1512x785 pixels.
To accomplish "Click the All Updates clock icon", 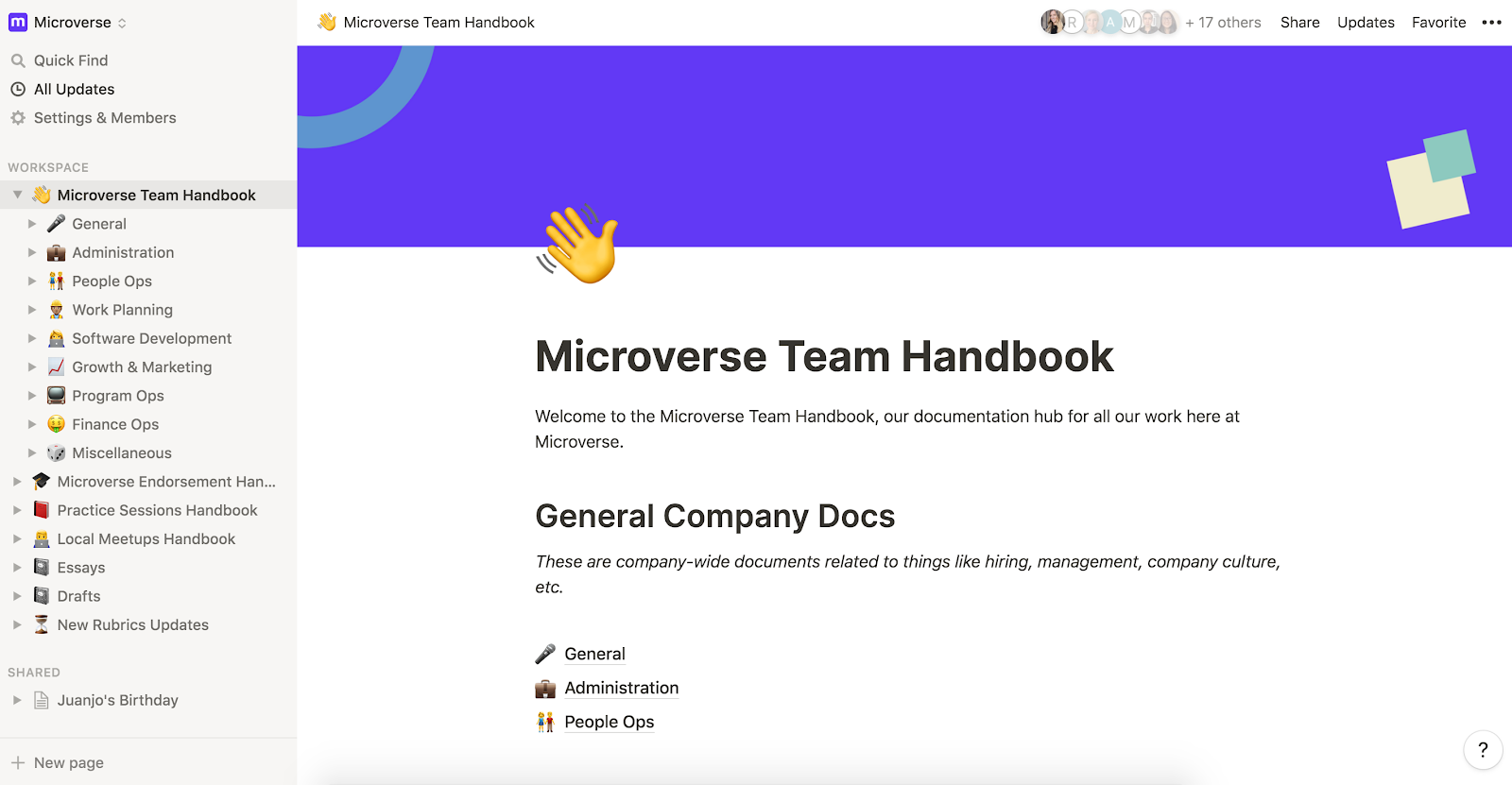I will [x=18, y=89].
